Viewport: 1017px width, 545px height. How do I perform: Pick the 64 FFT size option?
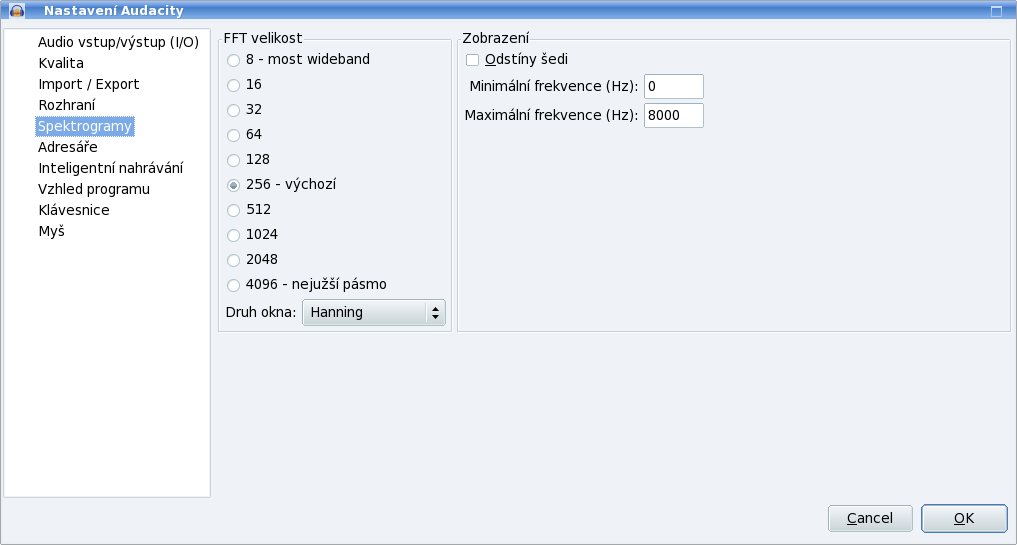tap(233, 136)
